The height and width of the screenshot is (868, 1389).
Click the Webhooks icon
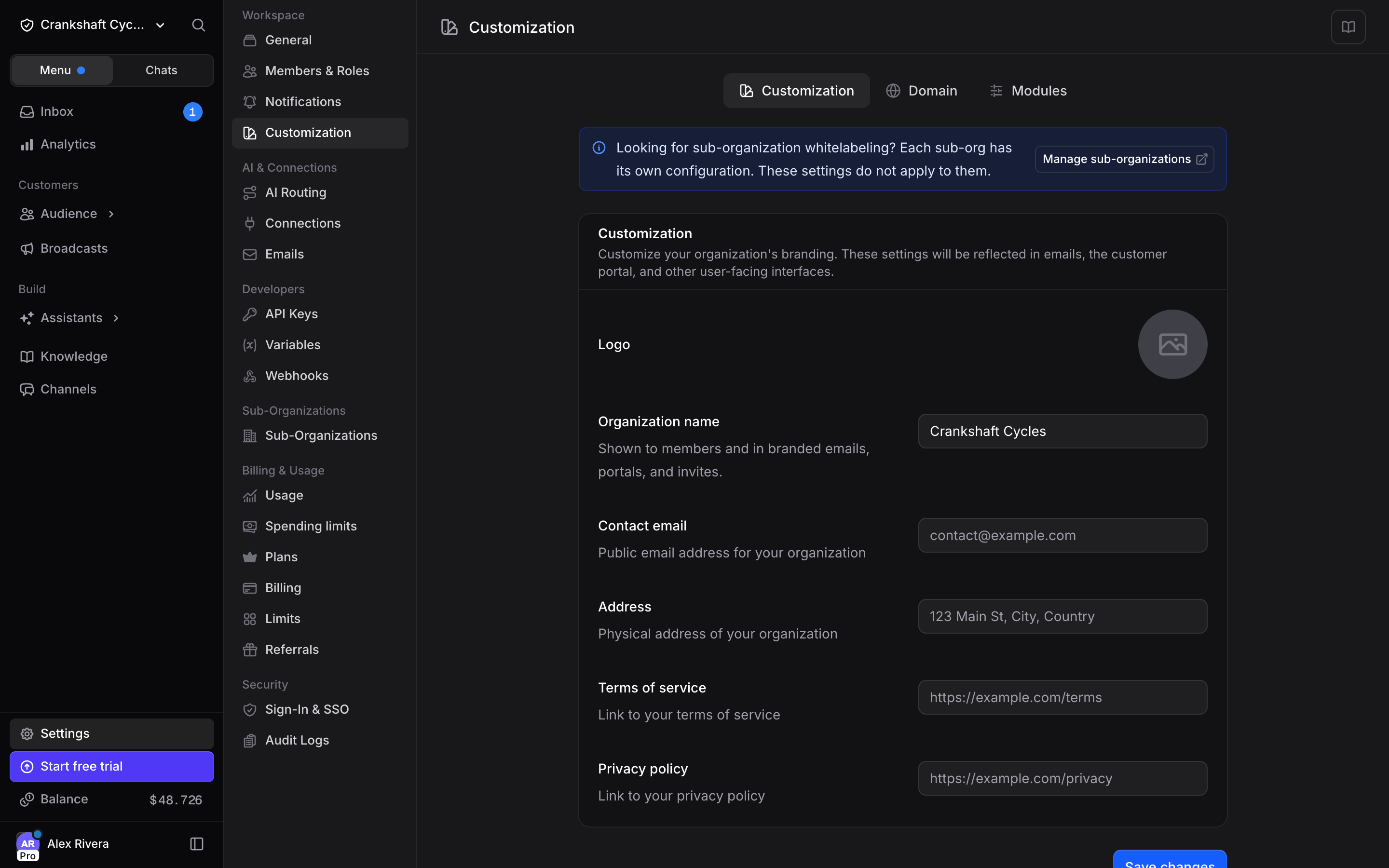tap(250, 376)
